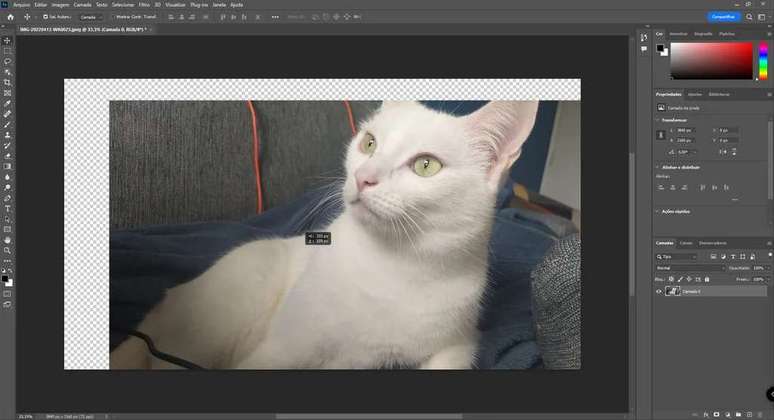Open the Opacity dropdown arrow
The image size is (774, 420).
(x=768, y=268)
